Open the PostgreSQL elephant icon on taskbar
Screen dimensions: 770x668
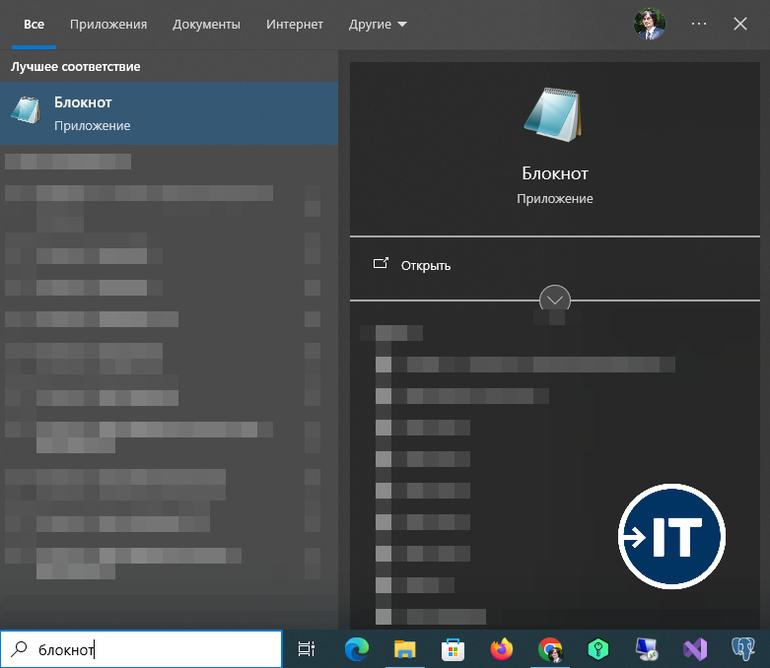743,649
